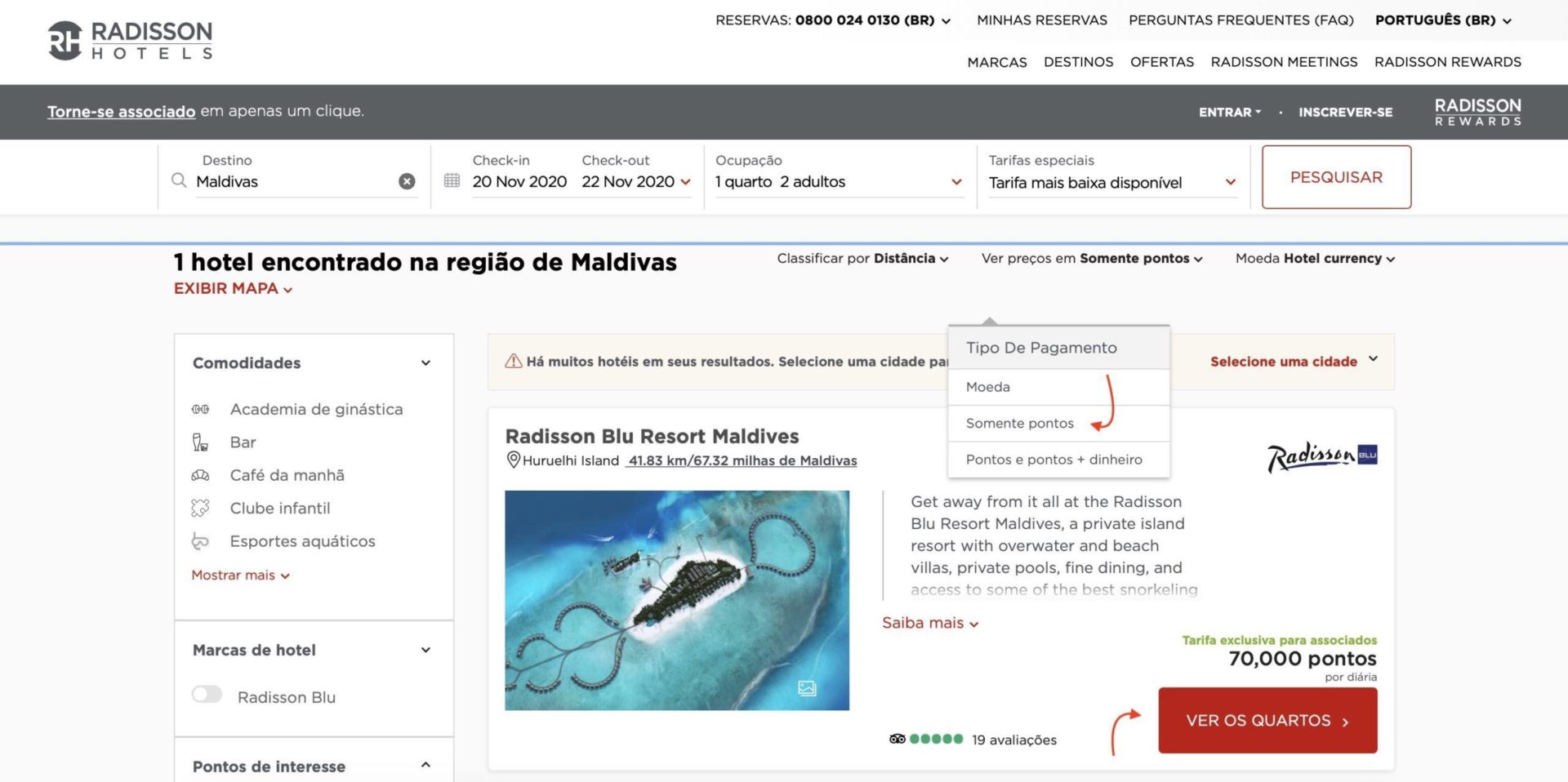
Task: Click the 20 Nov 2020 check-in date
Action: click(519, 181)
